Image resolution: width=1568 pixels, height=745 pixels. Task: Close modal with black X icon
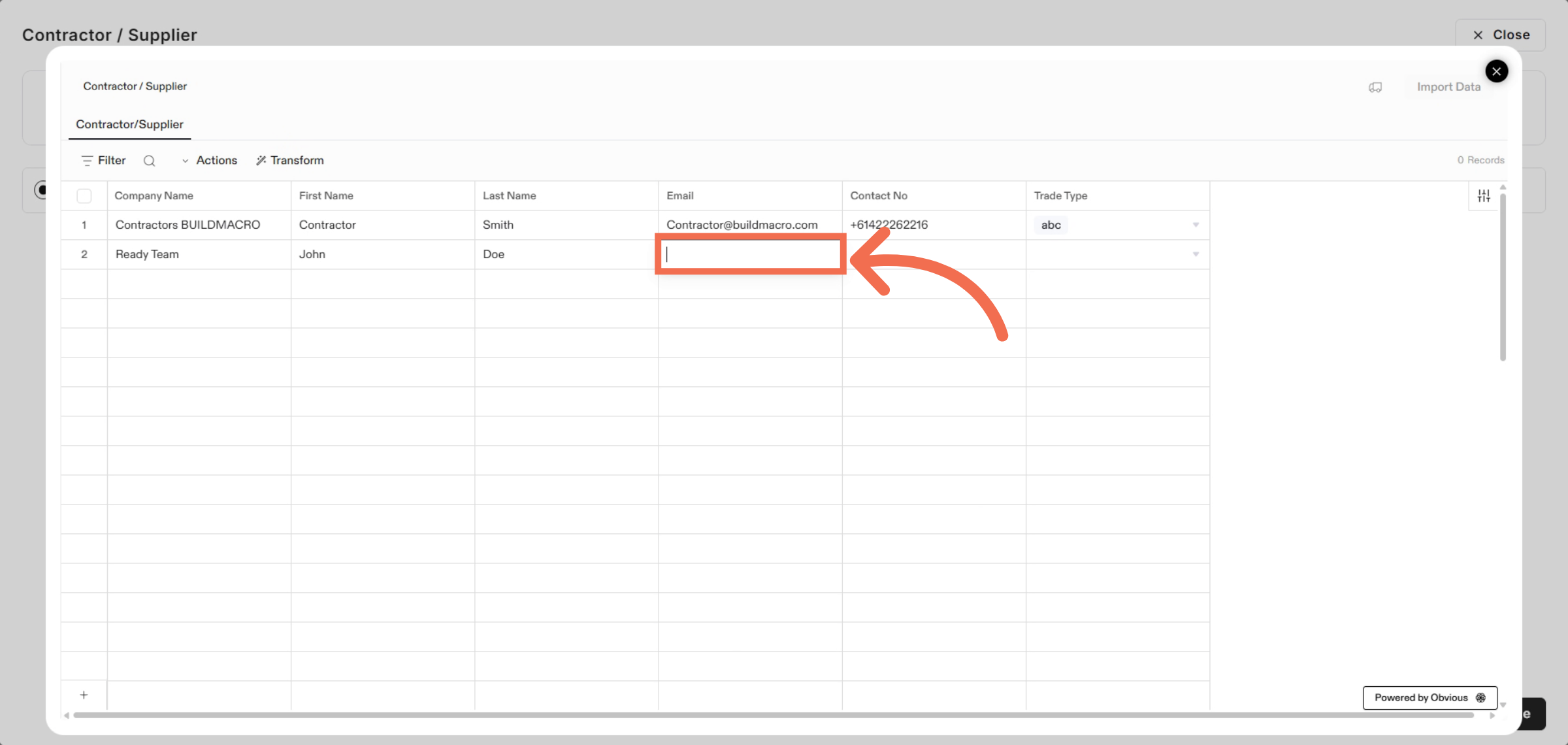(1496, 71)
